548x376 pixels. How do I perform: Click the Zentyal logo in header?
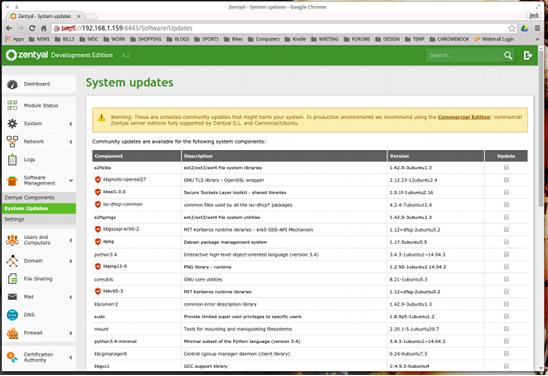pyautogui.click(x=27, y=55)
